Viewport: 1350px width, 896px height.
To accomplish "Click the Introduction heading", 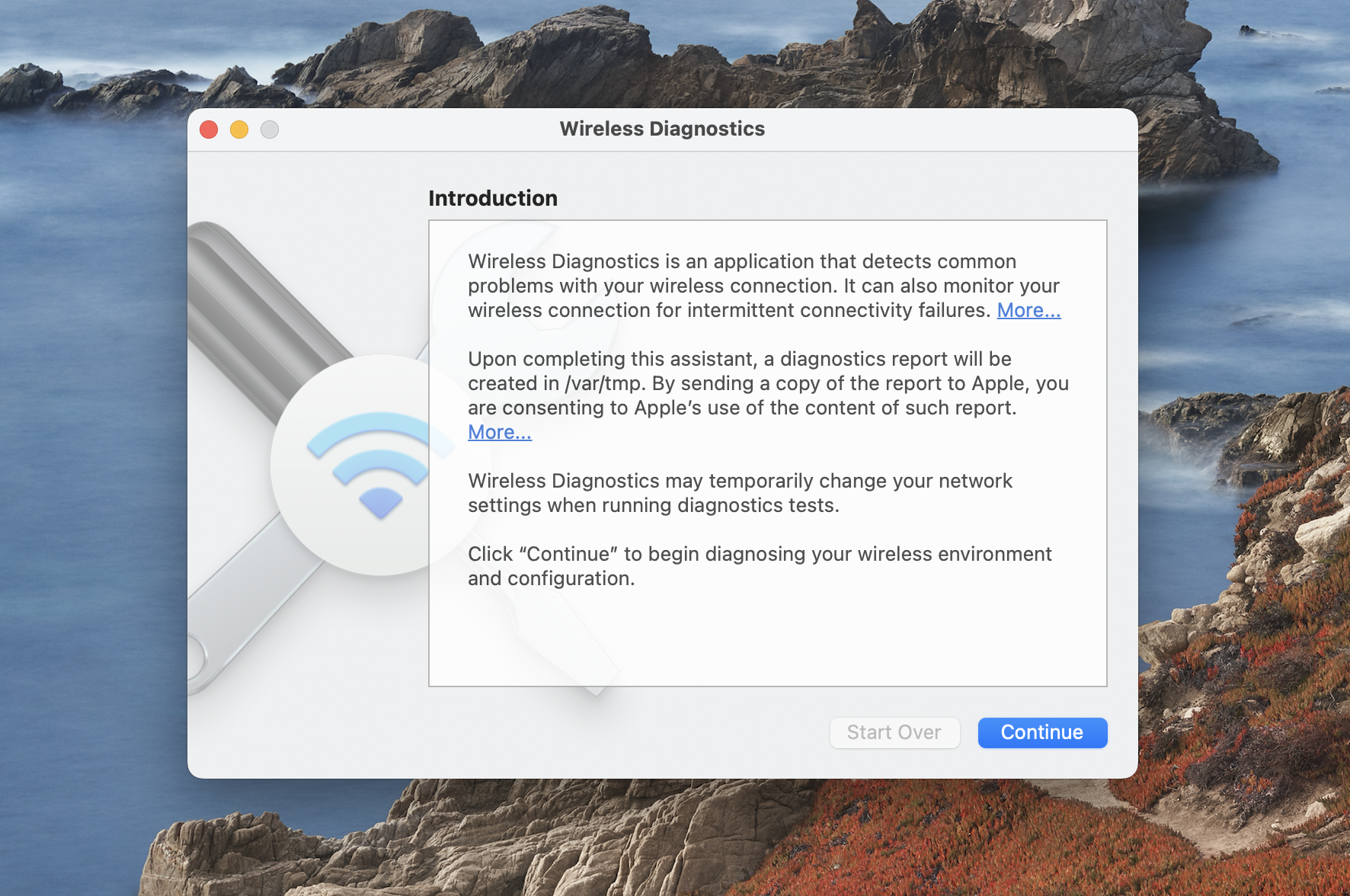I will click(x=493, y=198).
